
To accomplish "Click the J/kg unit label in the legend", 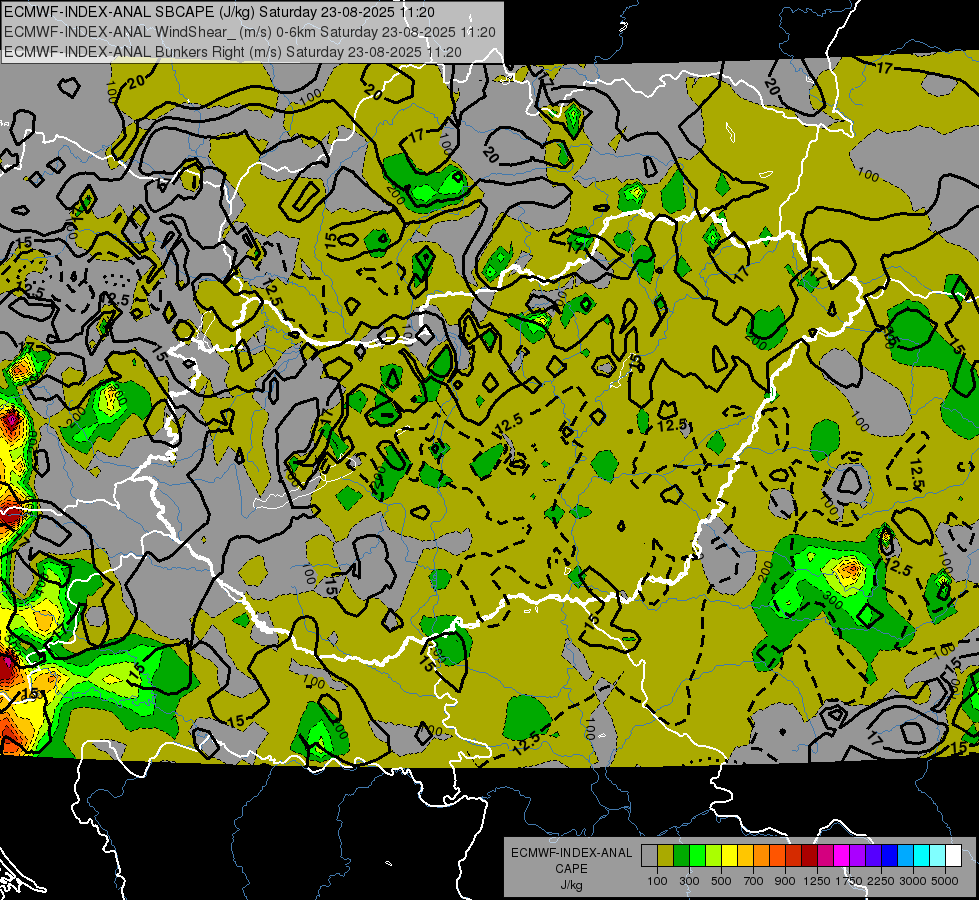I will click(x=571, y=885).
